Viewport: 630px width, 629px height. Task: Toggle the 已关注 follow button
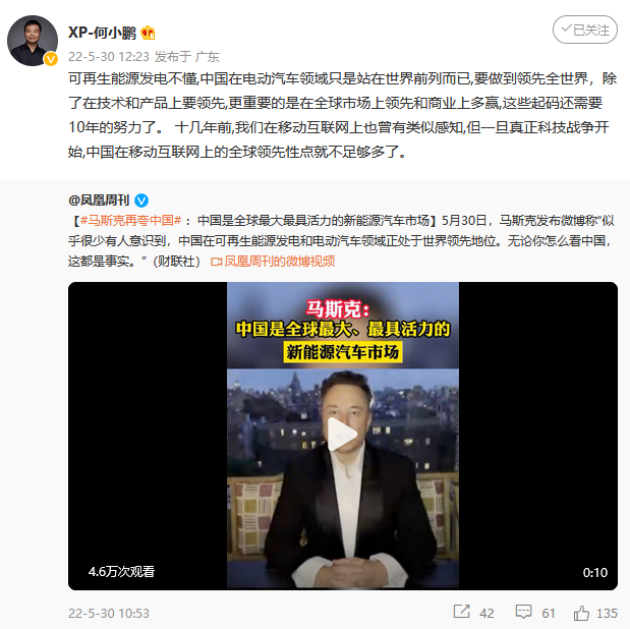pos(585,30)
